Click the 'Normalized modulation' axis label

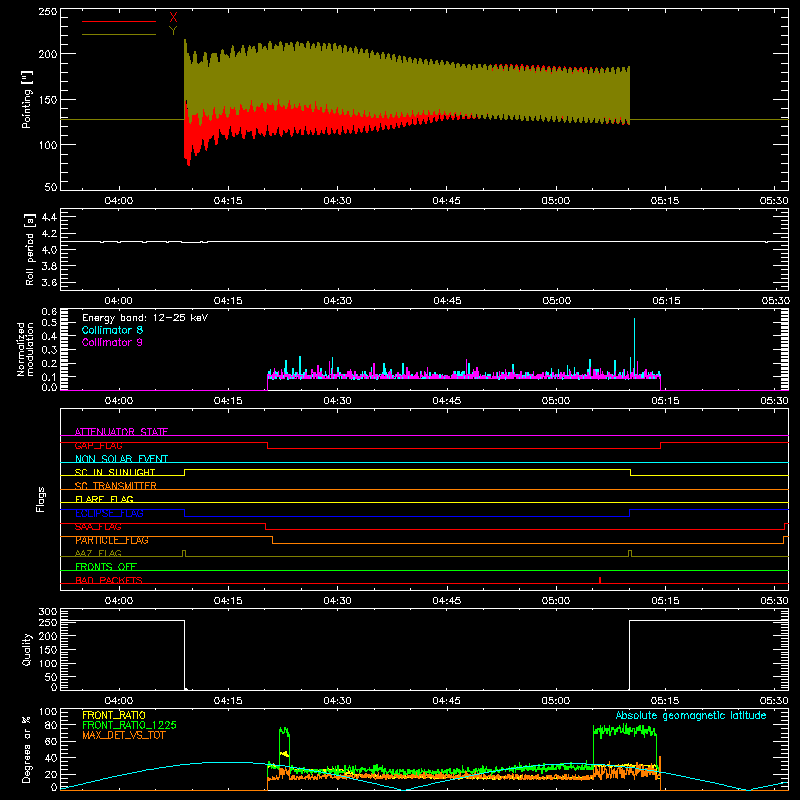pos(26,349)
